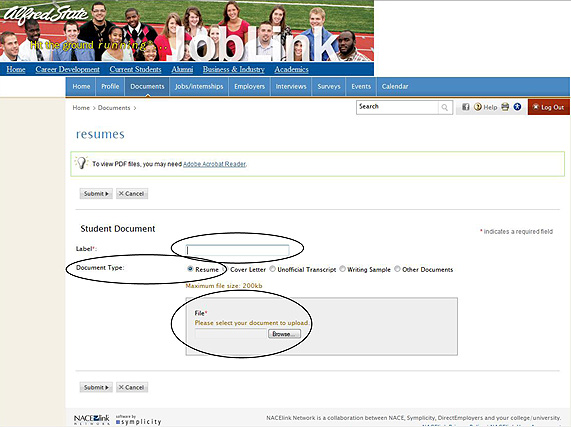The image size is (571, 427).
Task: Pick Other Documents radio option
Action: pyautogui.click(x=397, y=269)
